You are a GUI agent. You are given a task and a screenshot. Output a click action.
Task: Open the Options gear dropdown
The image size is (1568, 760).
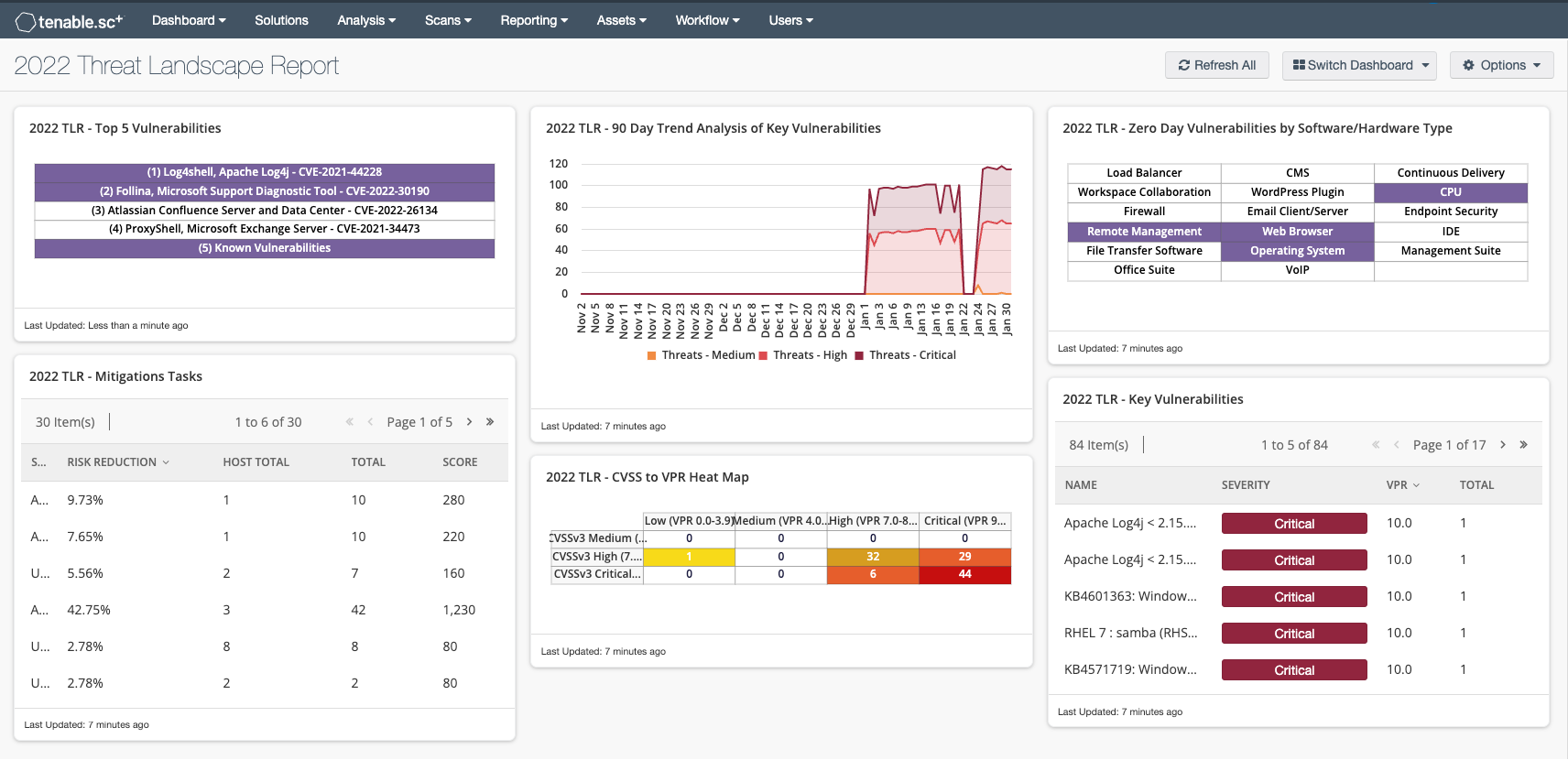point(1501,65)
